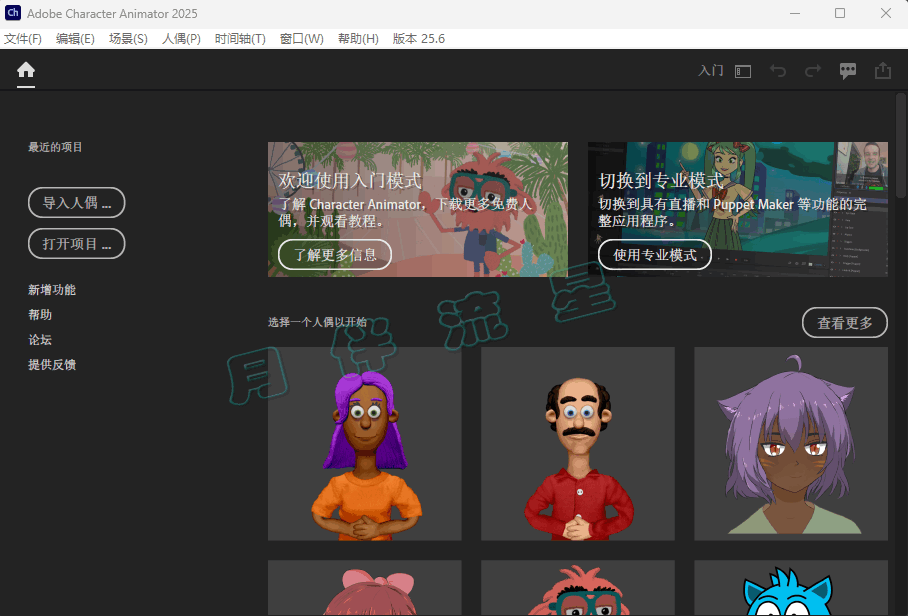908x616 pixels.
Task: Click the Share export icon
Action: pos(883,71)
